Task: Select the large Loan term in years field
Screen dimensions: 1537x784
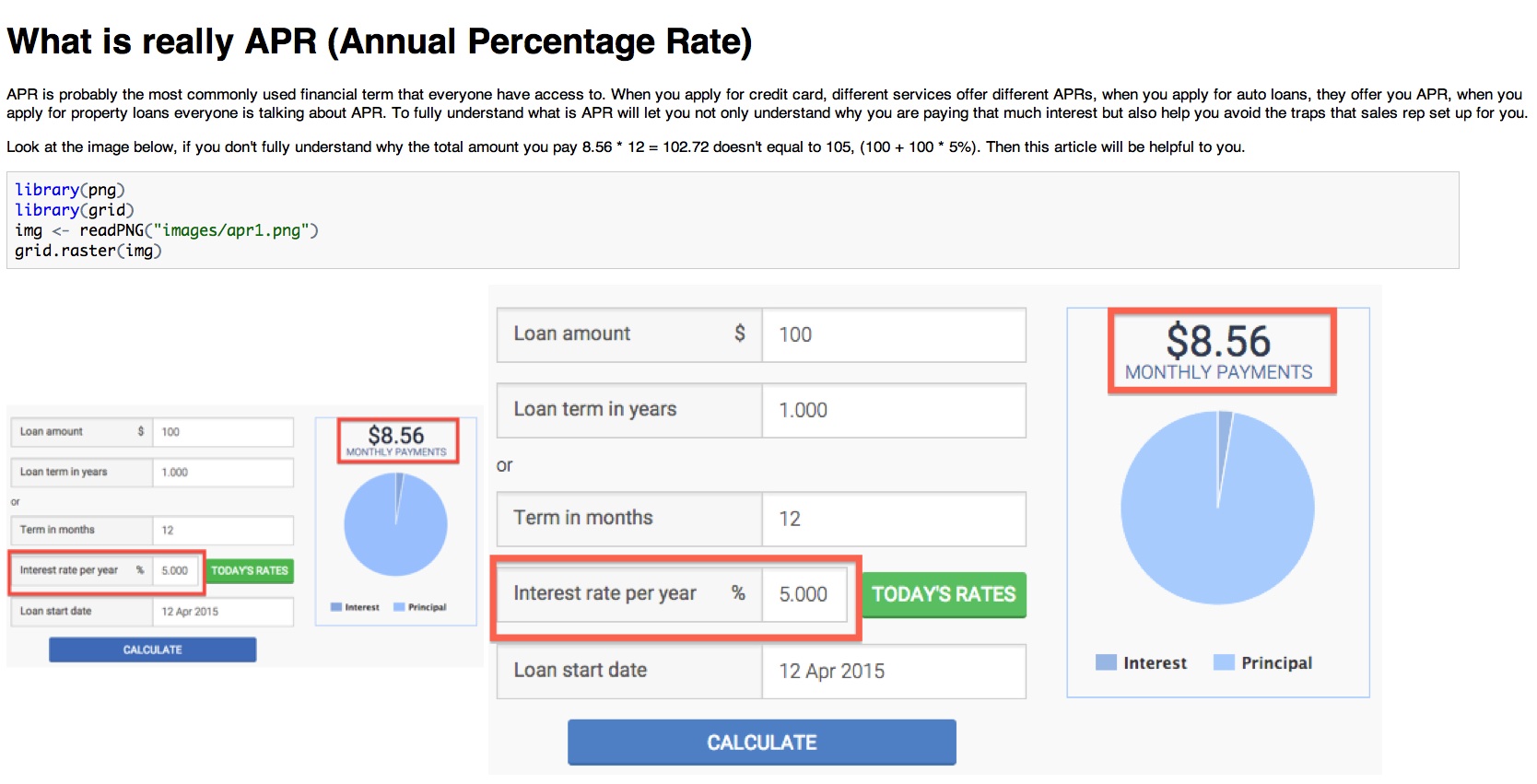Action: pyautogui.click(x=893, y=411)
